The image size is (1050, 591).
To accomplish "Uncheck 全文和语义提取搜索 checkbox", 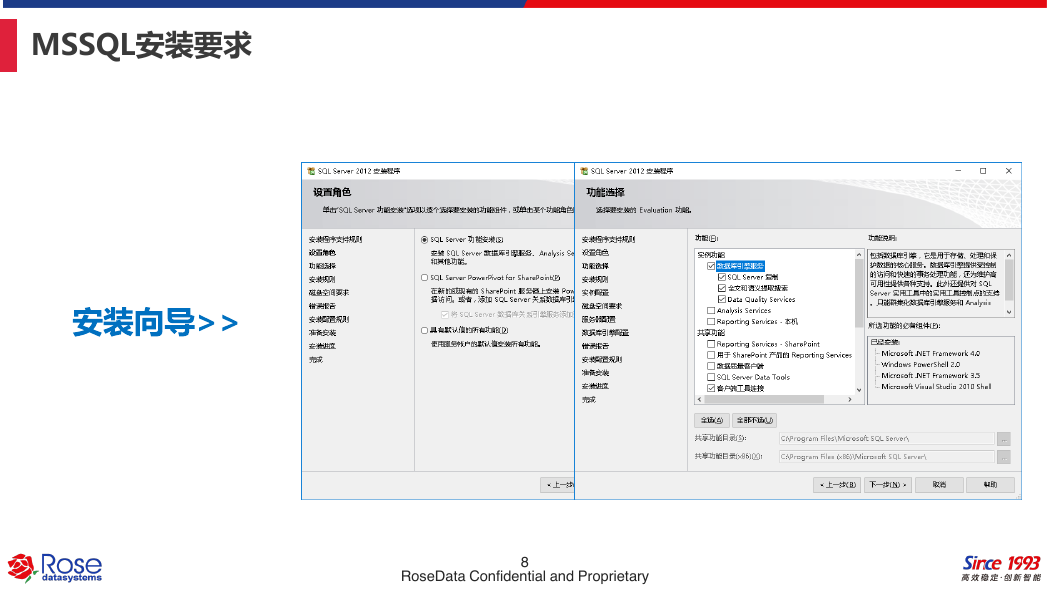I will 722,288.
